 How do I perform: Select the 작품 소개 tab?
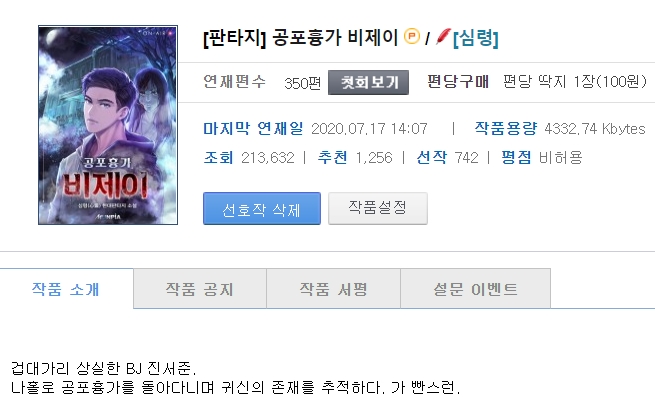click(x=66, y=289)
